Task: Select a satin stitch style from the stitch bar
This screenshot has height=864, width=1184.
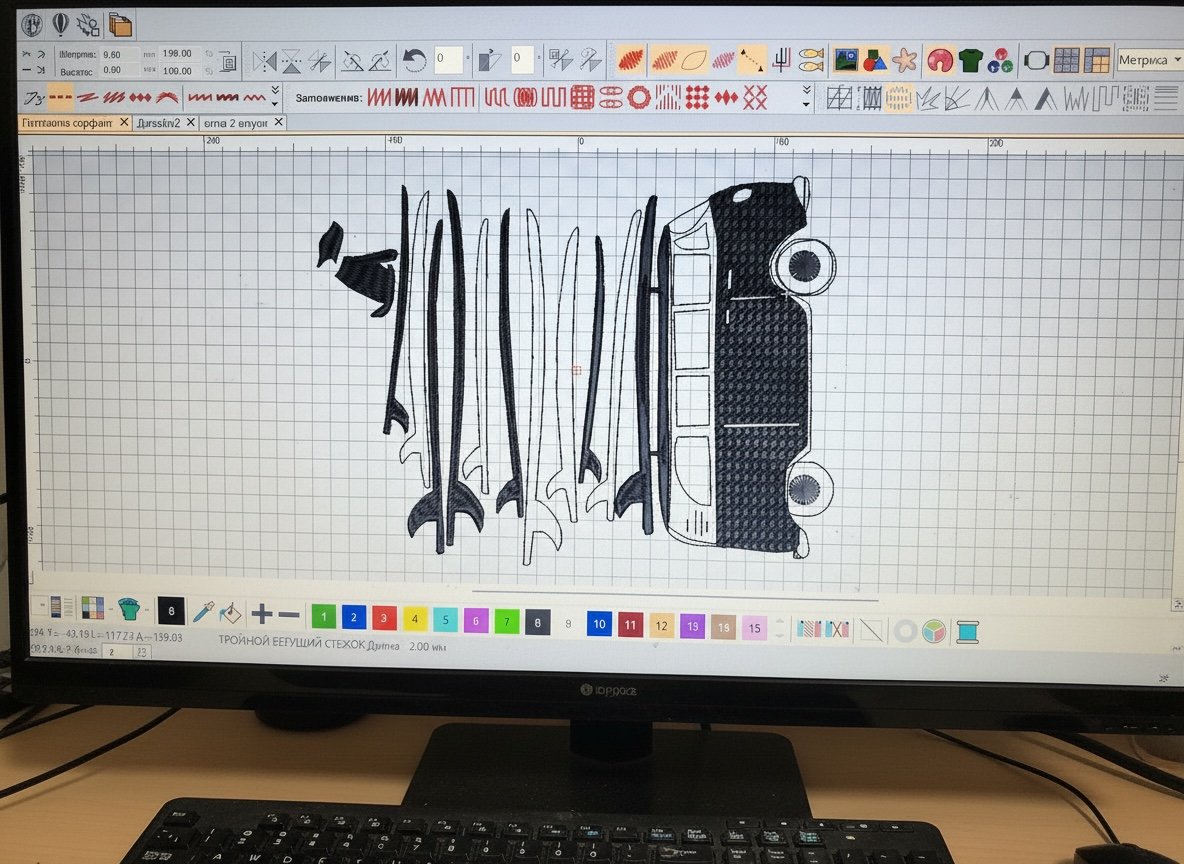Action: (x=378, y=97)
